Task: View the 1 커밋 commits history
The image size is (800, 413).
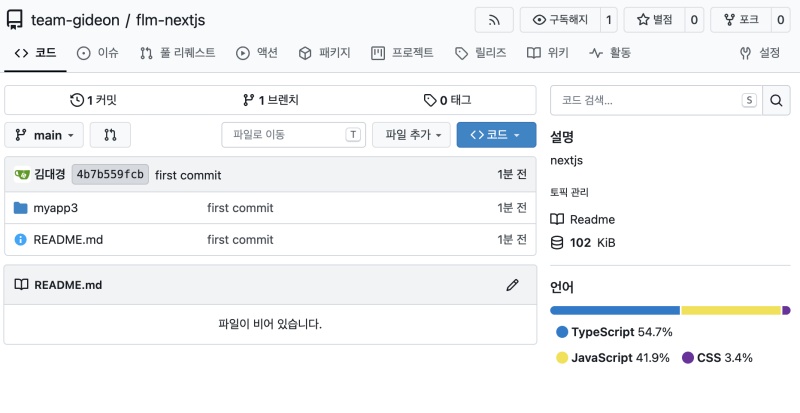Action: tap(93, 100)
